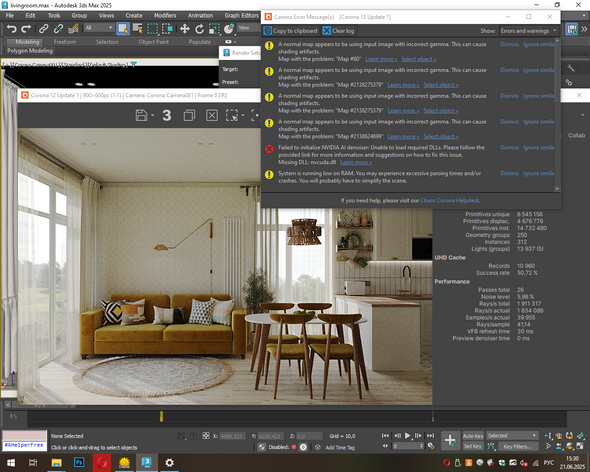Toggle the Auto Key button
The height and width of the screenshot is (472, 590).
473,436
